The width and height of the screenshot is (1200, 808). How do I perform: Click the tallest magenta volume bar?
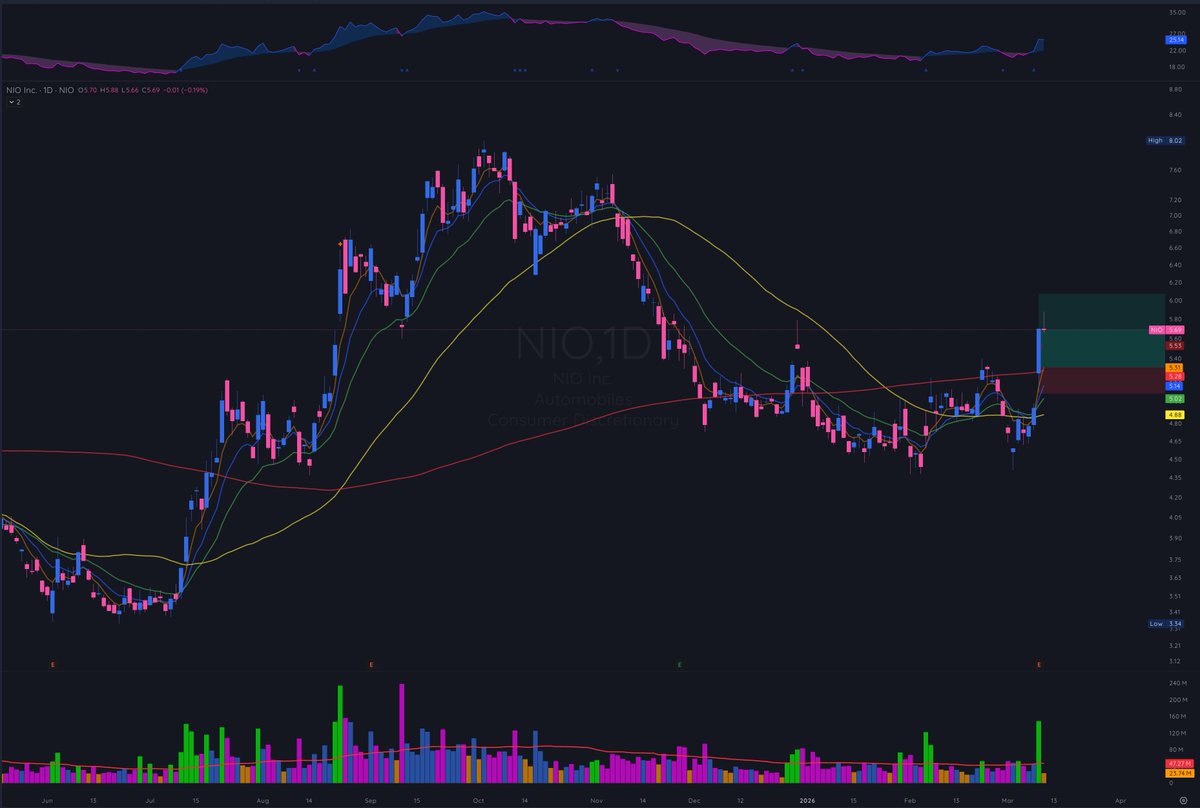tap(401, 733)
